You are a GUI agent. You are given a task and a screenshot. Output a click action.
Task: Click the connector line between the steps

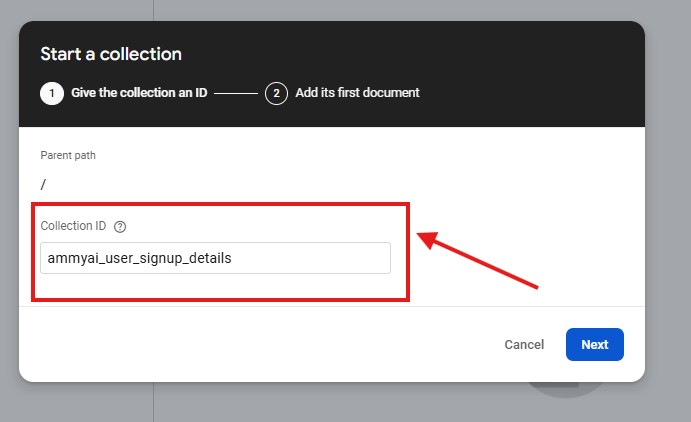click(x=236, y=93)
